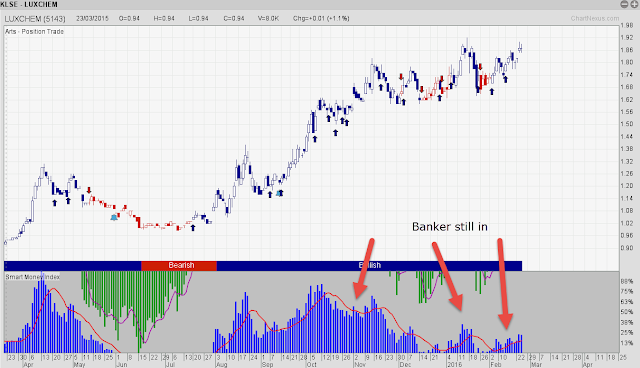Viewport: 640px width, 368px height.
Task: Click the Aug month label on time axis
Action: pyautogui.click(x=221, y=364)
